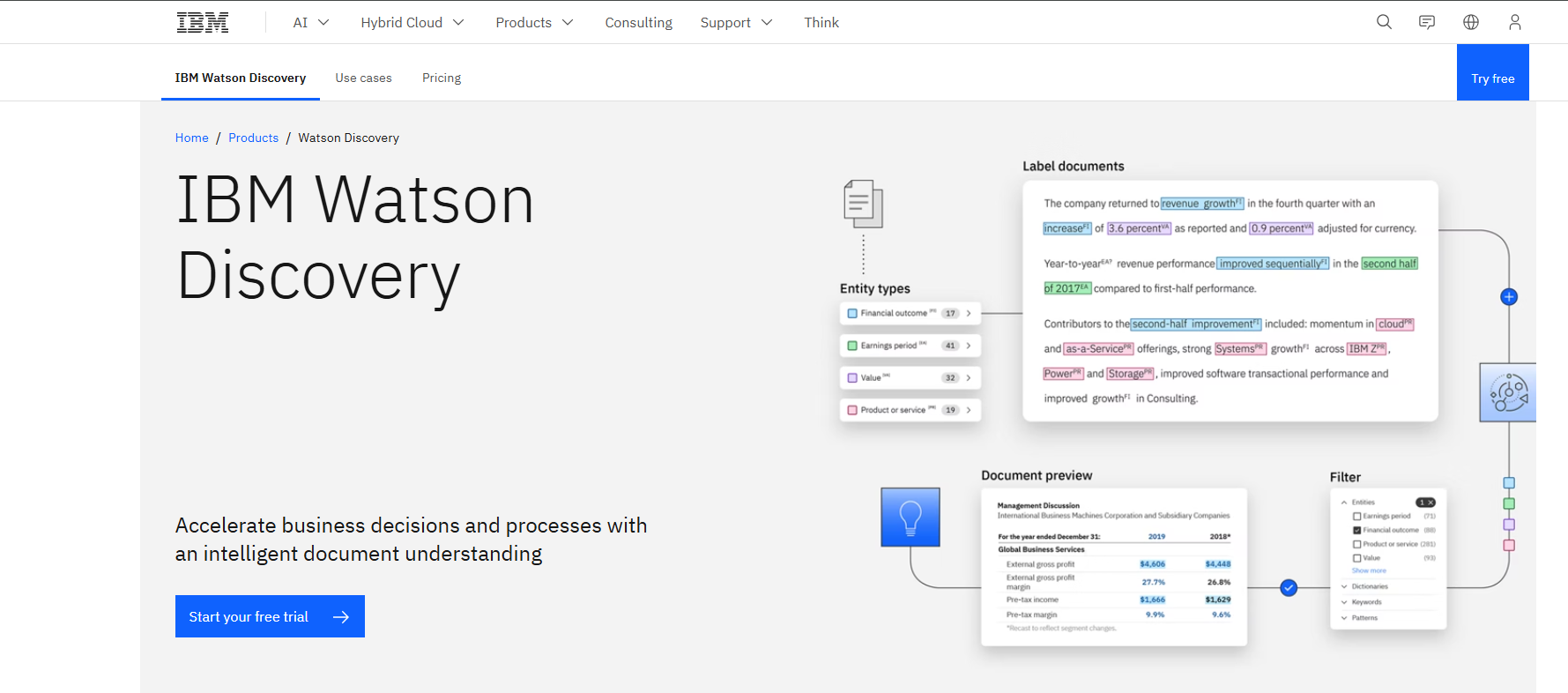Select the Financial outcome entity type row

click(x=910, y=313)
